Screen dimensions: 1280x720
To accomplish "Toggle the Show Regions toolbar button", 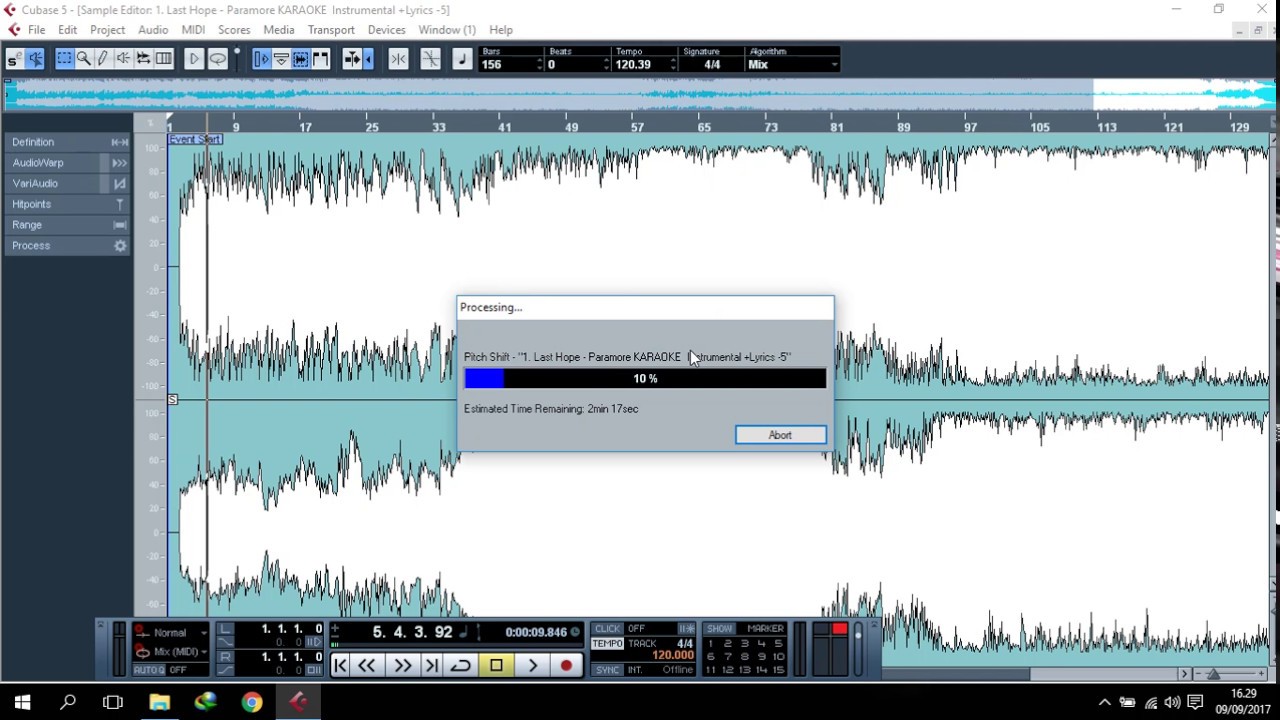I will [x=281, y=60].
